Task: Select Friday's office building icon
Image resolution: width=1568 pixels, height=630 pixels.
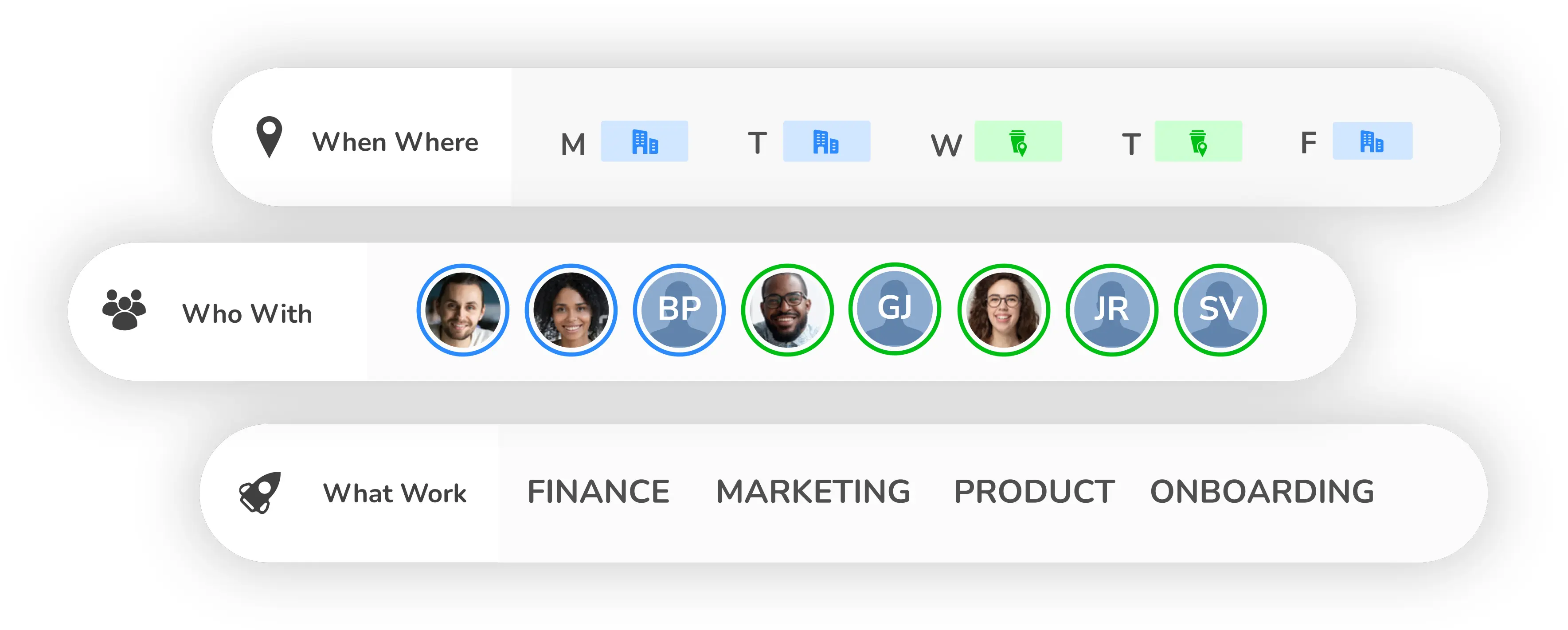Action: (1372, 141)
